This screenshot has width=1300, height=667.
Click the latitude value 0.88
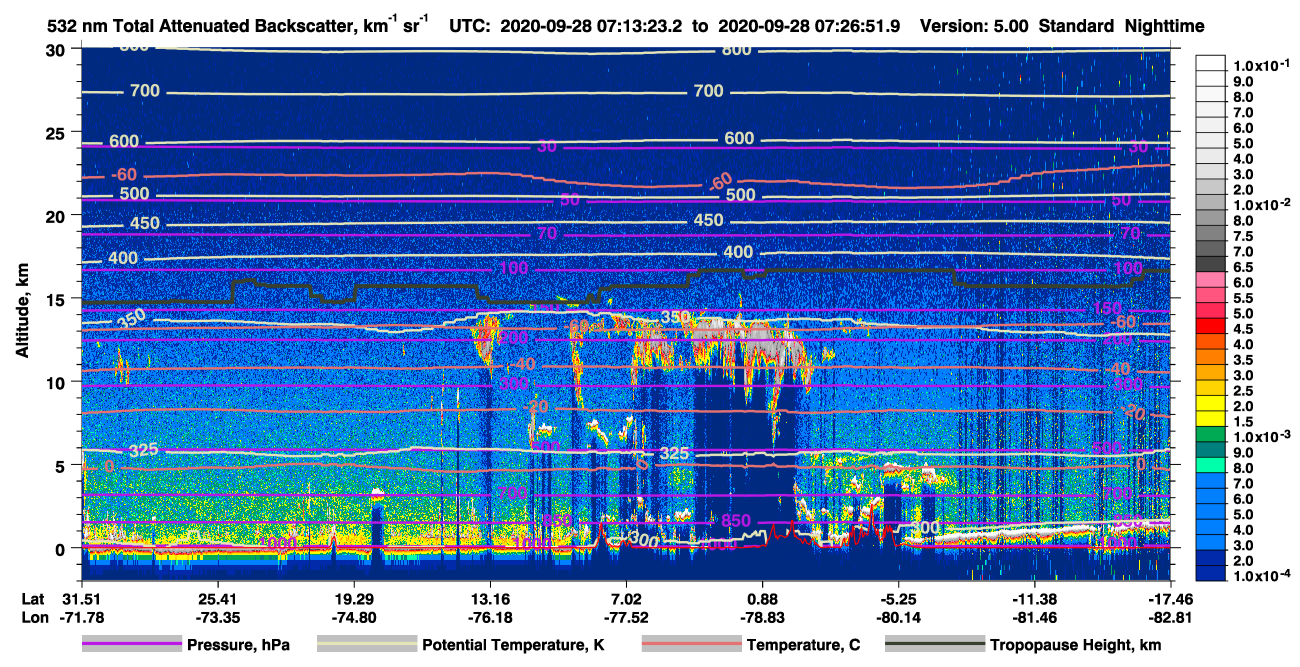point(762,598)
